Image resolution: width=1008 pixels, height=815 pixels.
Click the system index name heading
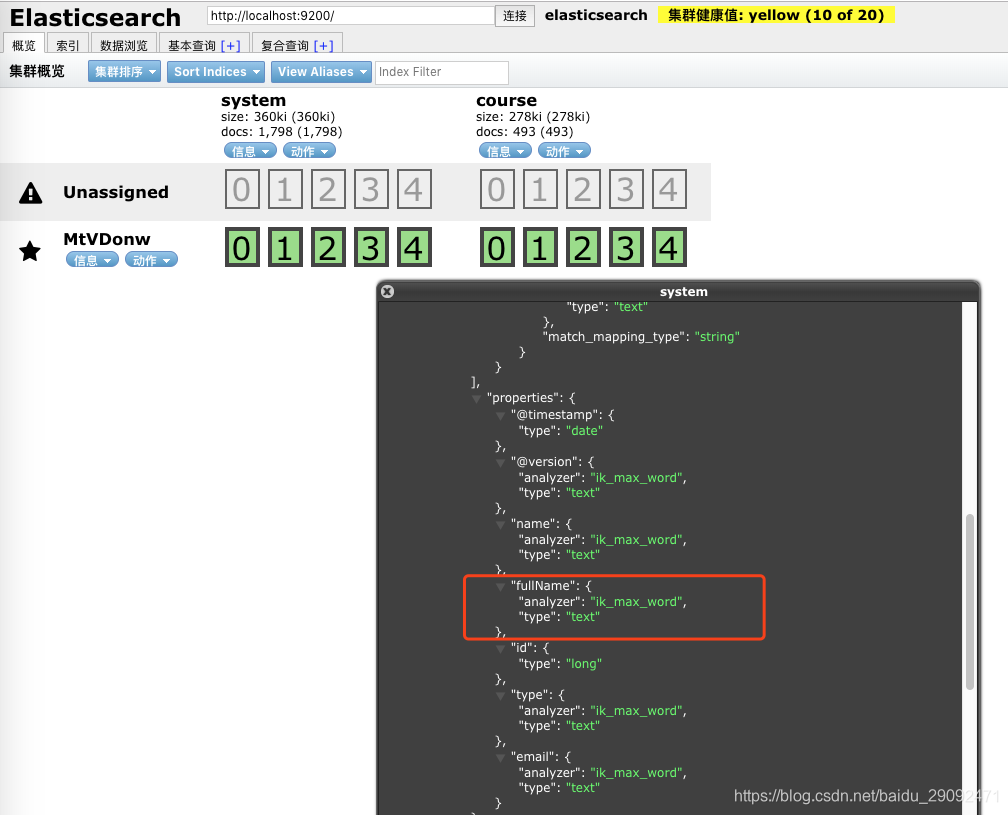(x=253, y=100)
